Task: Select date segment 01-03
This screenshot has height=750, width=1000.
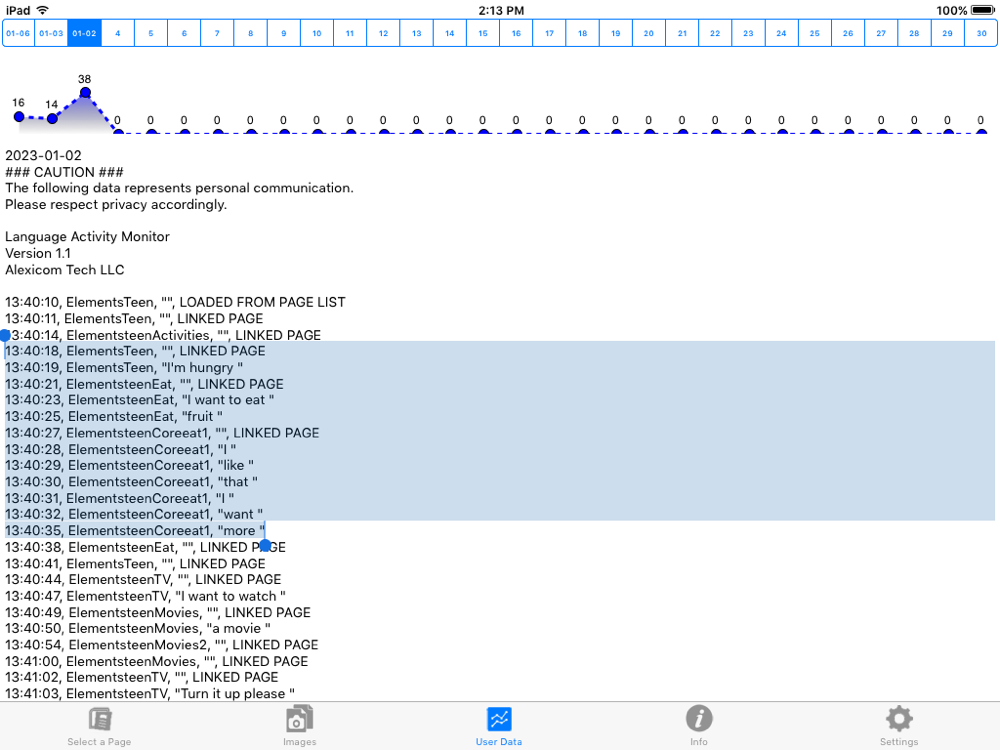Action: point(51,33)
